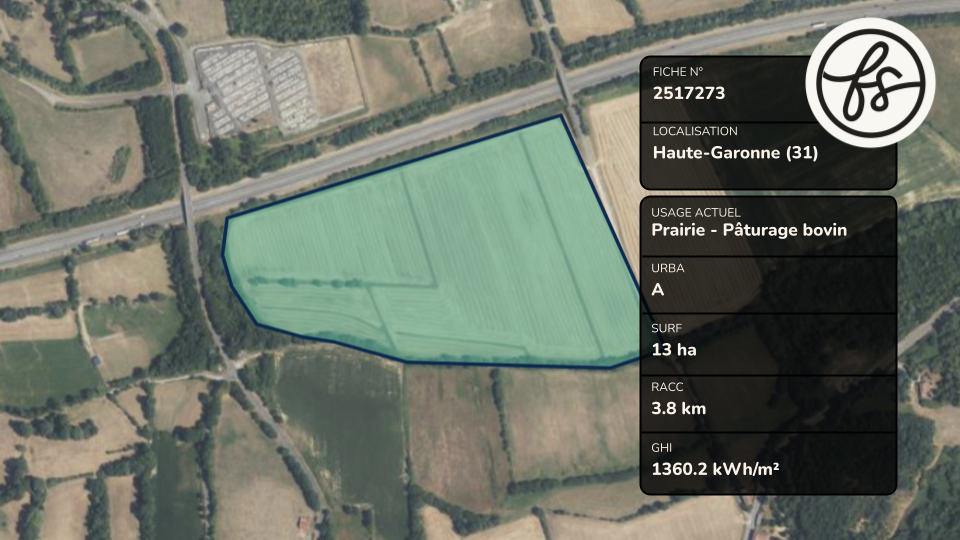Click the FICHE N° label

pos(677,72)
